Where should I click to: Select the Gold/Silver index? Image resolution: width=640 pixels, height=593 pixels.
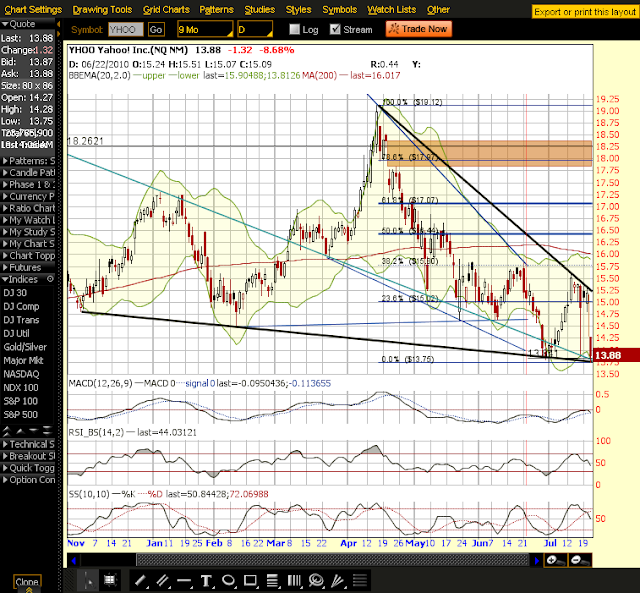pos(27,347)
